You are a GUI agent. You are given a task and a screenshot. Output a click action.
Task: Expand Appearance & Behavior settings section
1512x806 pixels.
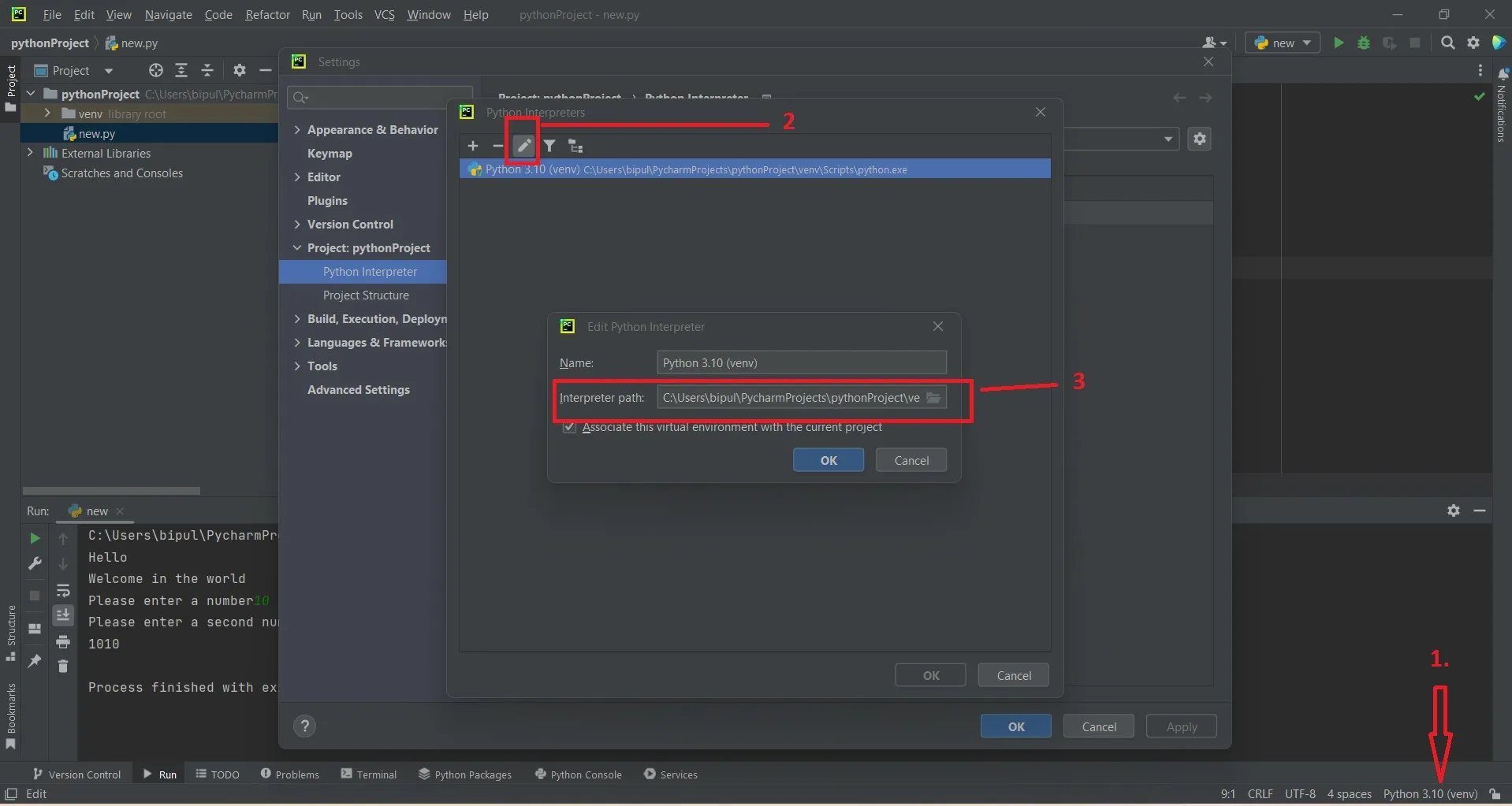click(x=297, y=130)
